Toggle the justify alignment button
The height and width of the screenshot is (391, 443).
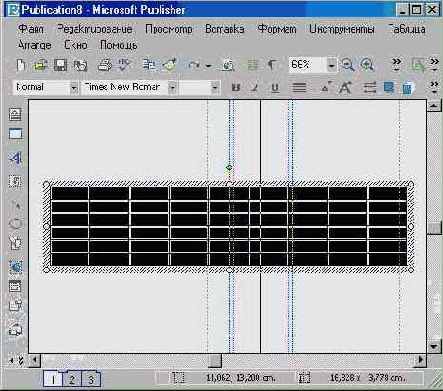(x=299, y=88)
